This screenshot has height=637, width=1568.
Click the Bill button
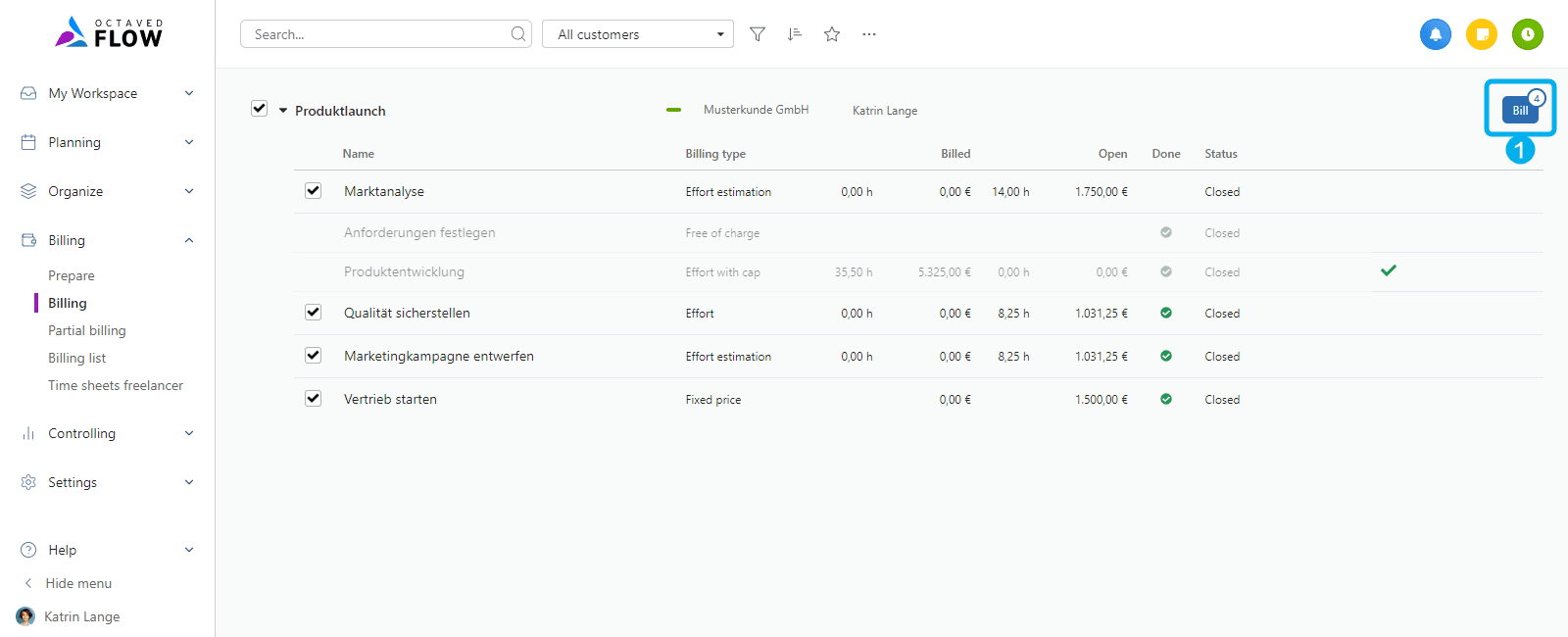coord(1519,110)
